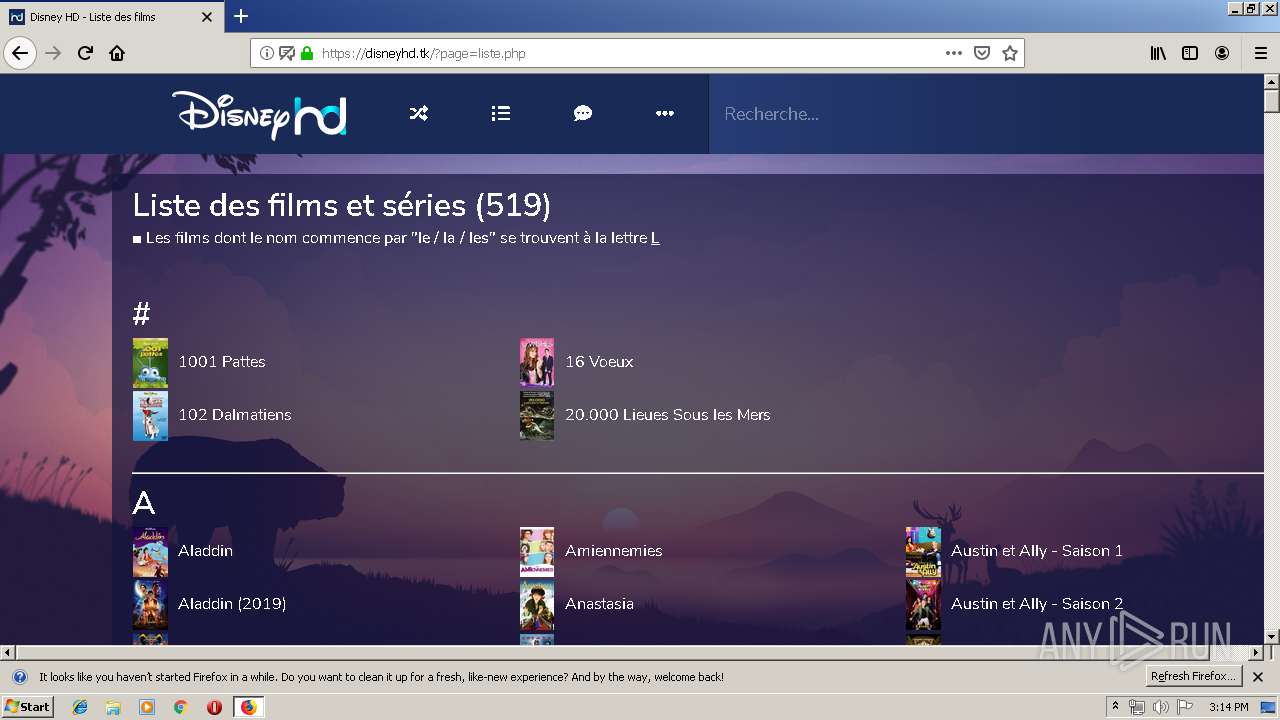Click the horizontal scrollbar right arrow
The height and width of the screenshot is (720, 1280).
pyautogui.click(x=1256, y=653)
